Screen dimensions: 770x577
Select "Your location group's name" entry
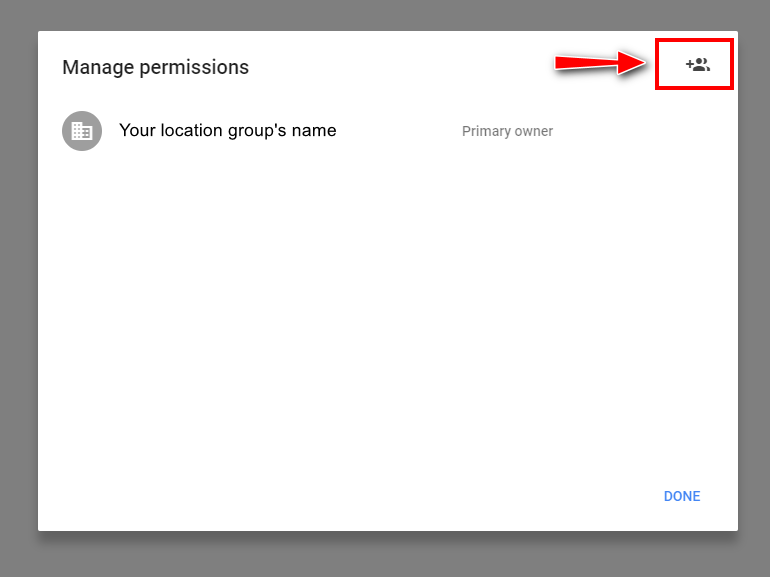(x=227, y=131)
